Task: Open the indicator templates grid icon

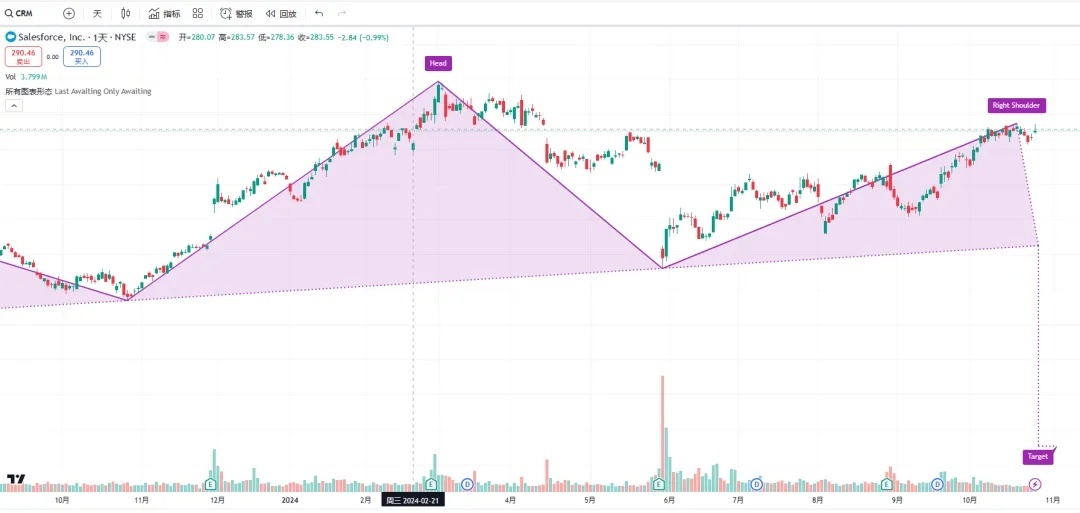Action: [x=198, y=14]
